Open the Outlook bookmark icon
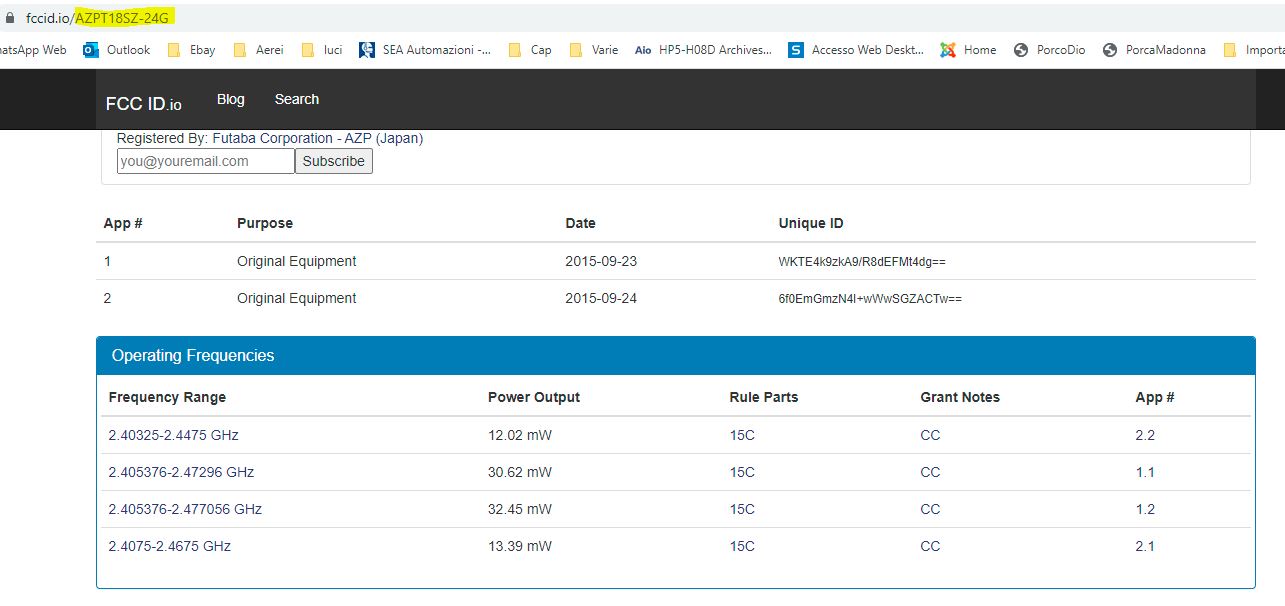The width and height of the screenshot is (1285, 606). (91, 50)
